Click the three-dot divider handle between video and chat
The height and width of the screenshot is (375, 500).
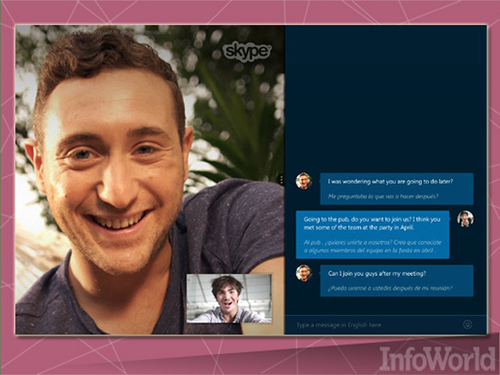[x=282, y=180]
